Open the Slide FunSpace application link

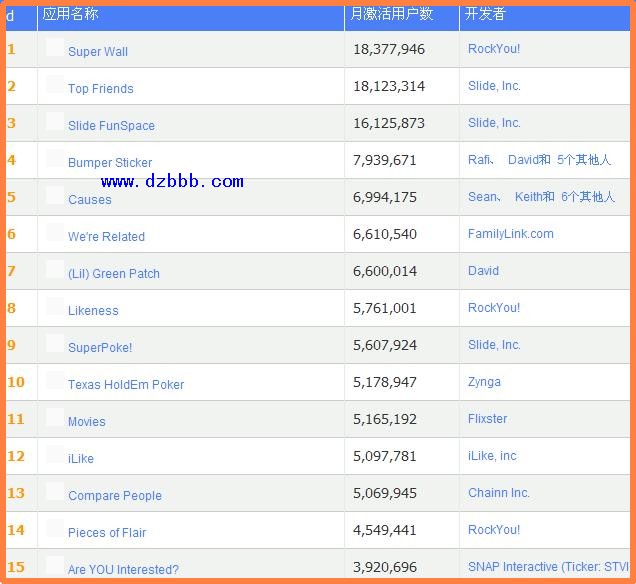pos(111,125)
